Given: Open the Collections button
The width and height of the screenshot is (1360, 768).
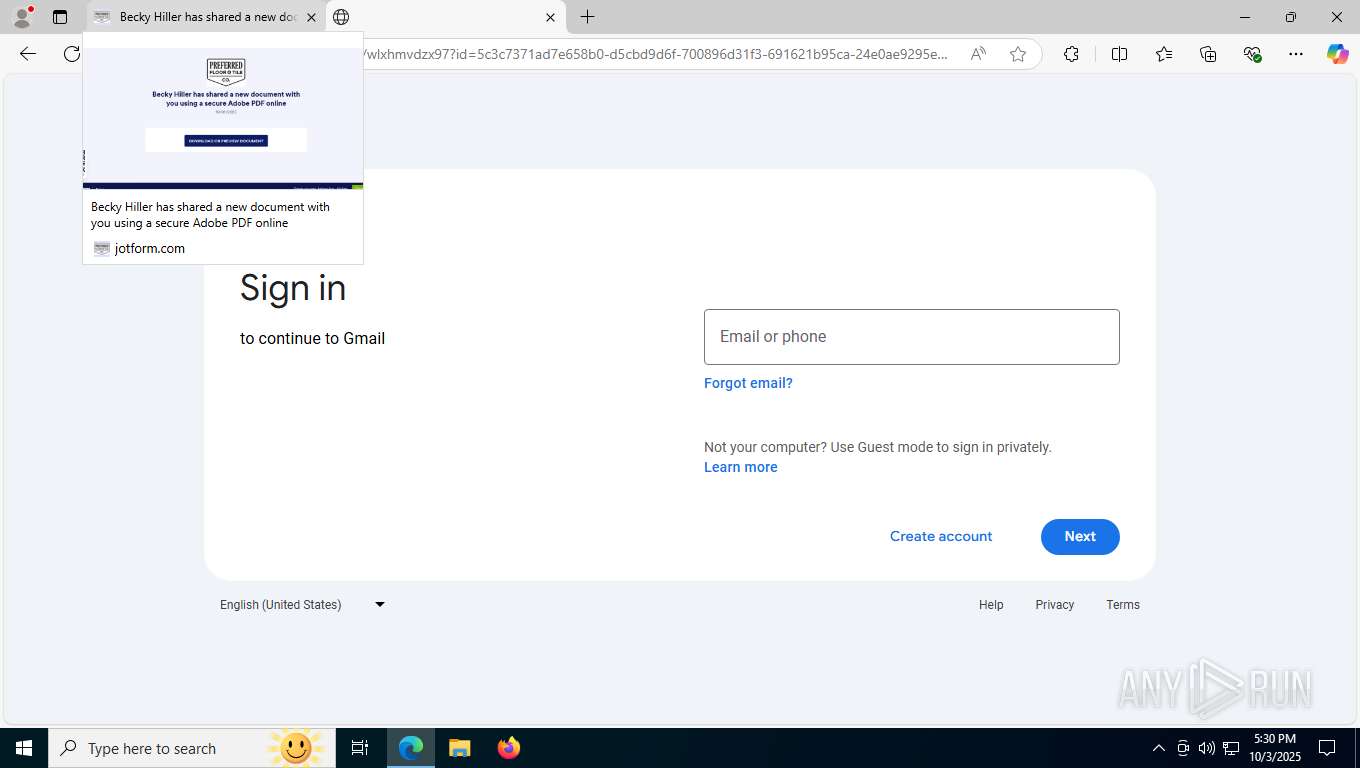Looking at the screenshot, I should point(1208,54).
